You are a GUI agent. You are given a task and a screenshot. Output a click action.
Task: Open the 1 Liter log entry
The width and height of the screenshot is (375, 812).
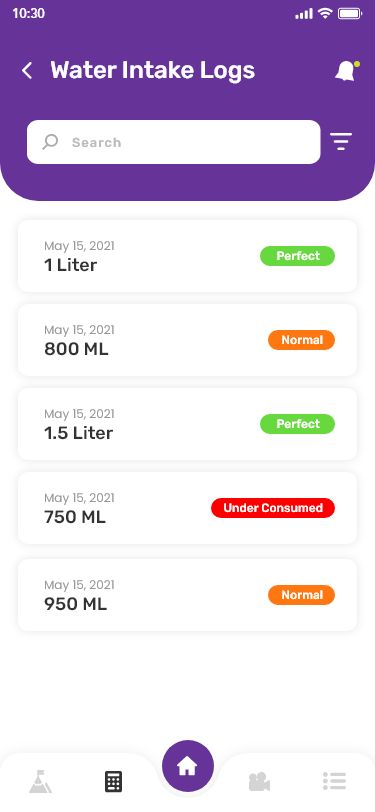[188, 256]
